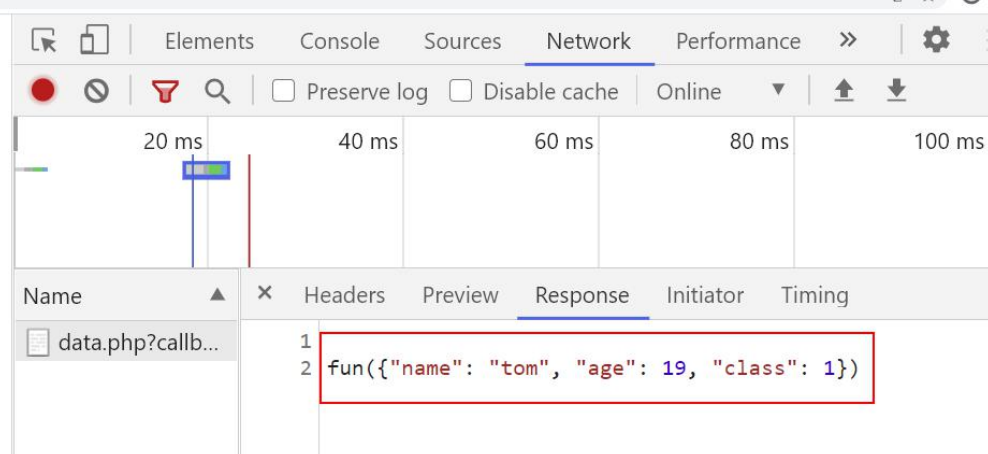
Task: Sort requests by Name column arrow
Action: (216, 296)
